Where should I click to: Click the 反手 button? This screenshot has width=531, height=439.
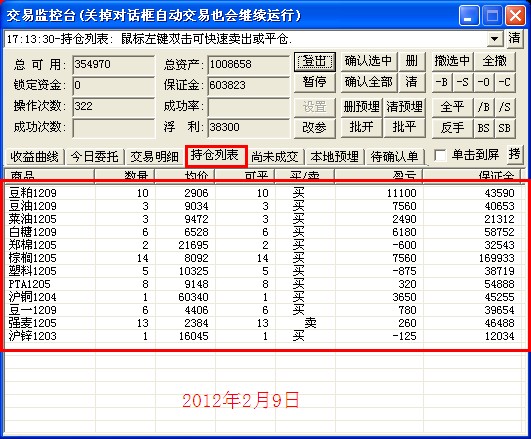click(x=452, y=128)
